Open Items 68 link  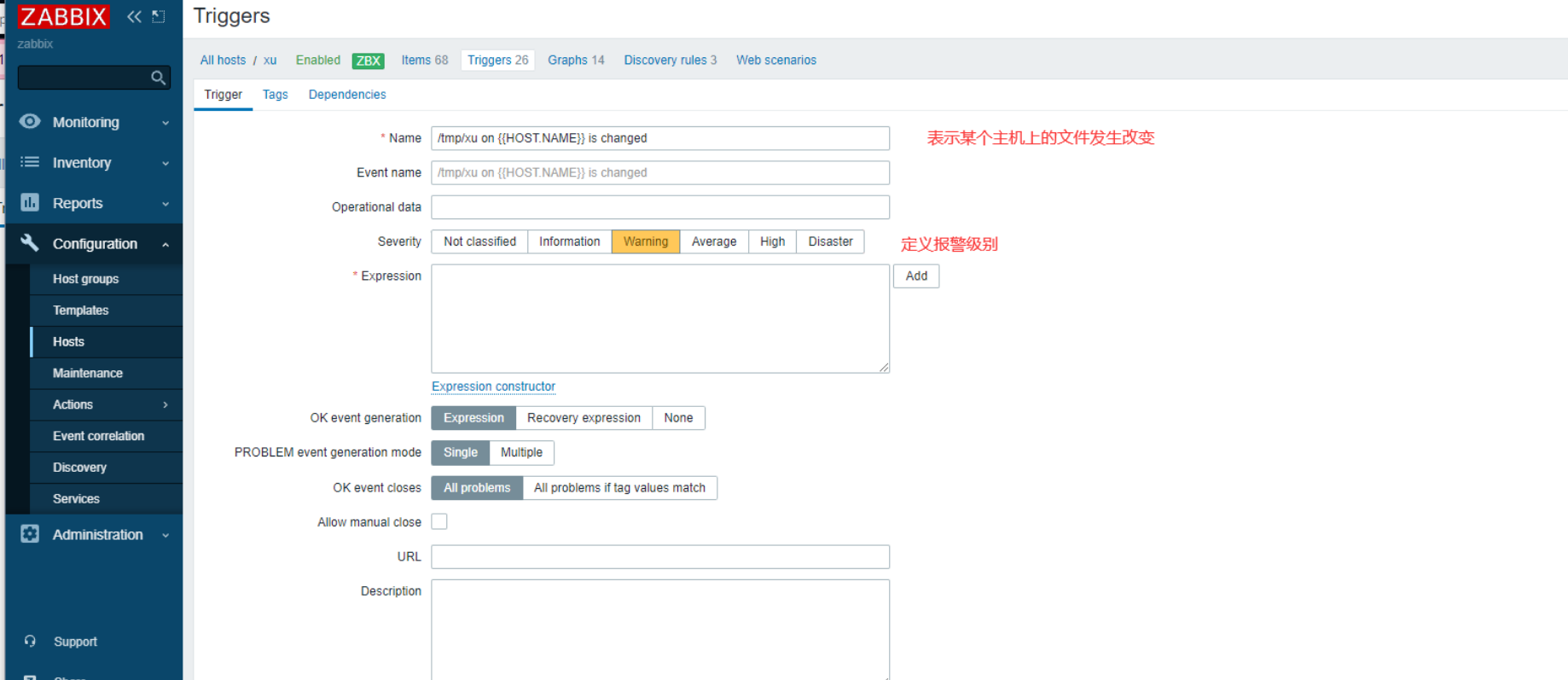425,61
